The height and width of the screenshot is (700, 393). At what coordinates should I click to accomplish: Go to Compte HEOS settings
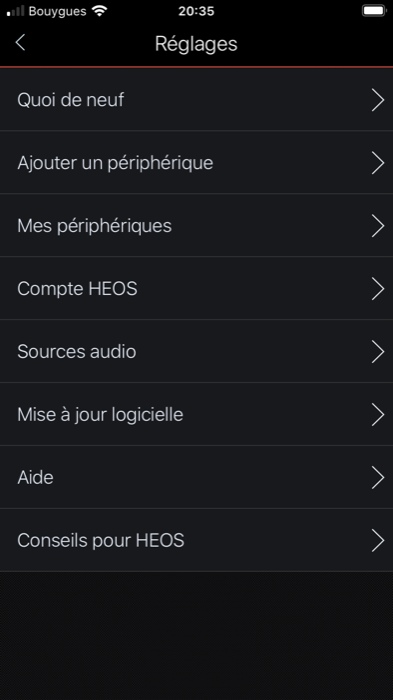pos(196,288)
